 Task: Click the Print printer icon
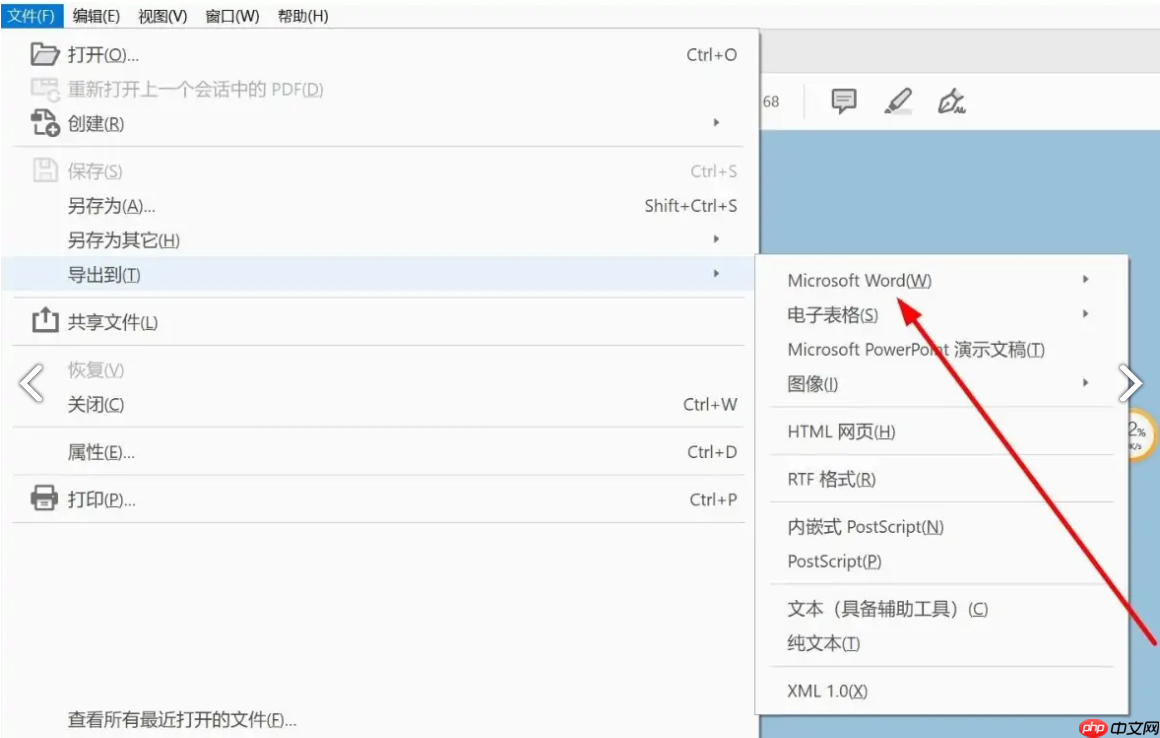(46, 498)
